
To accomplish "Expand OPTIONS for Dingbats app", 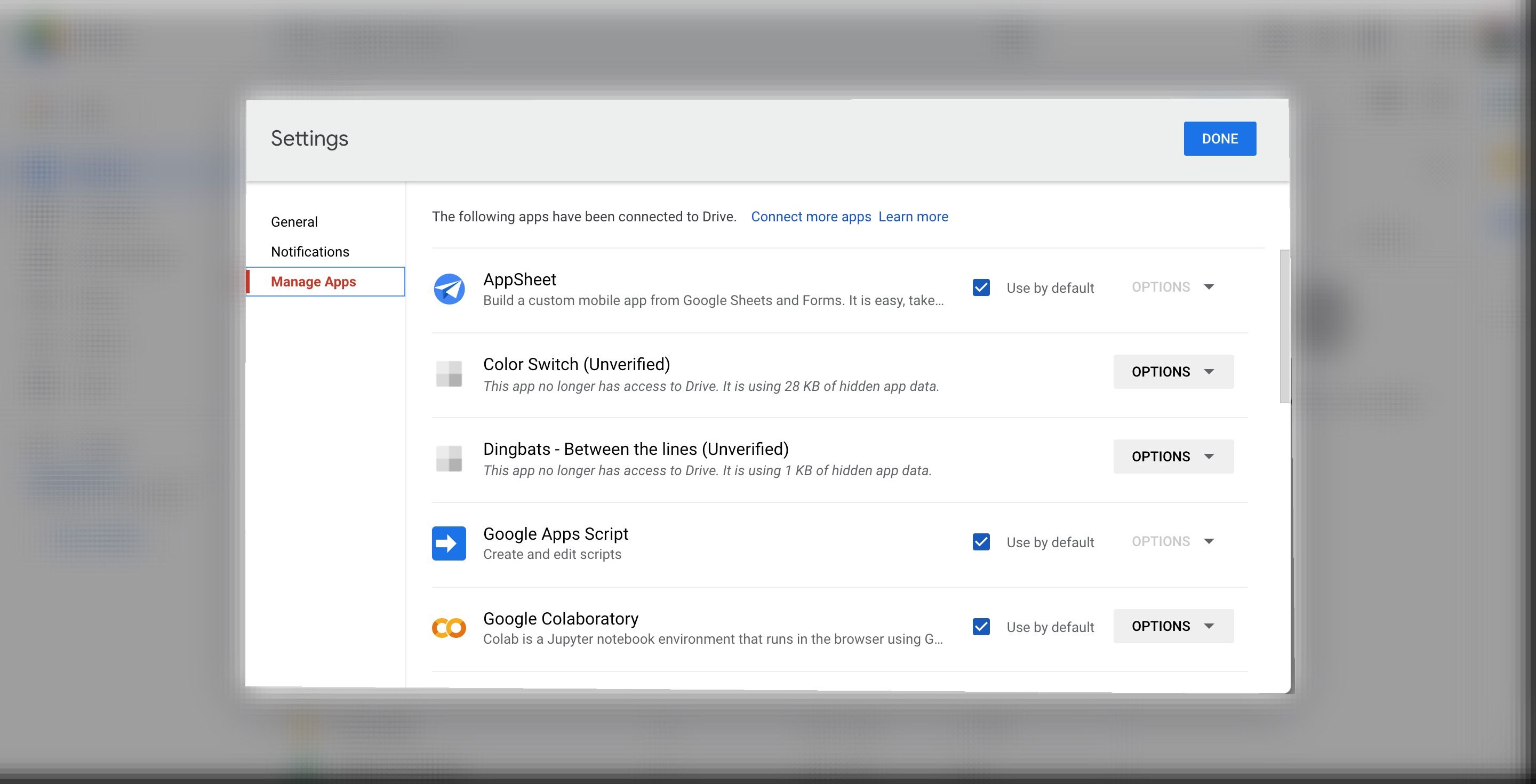I will [x=1172, y=456].
